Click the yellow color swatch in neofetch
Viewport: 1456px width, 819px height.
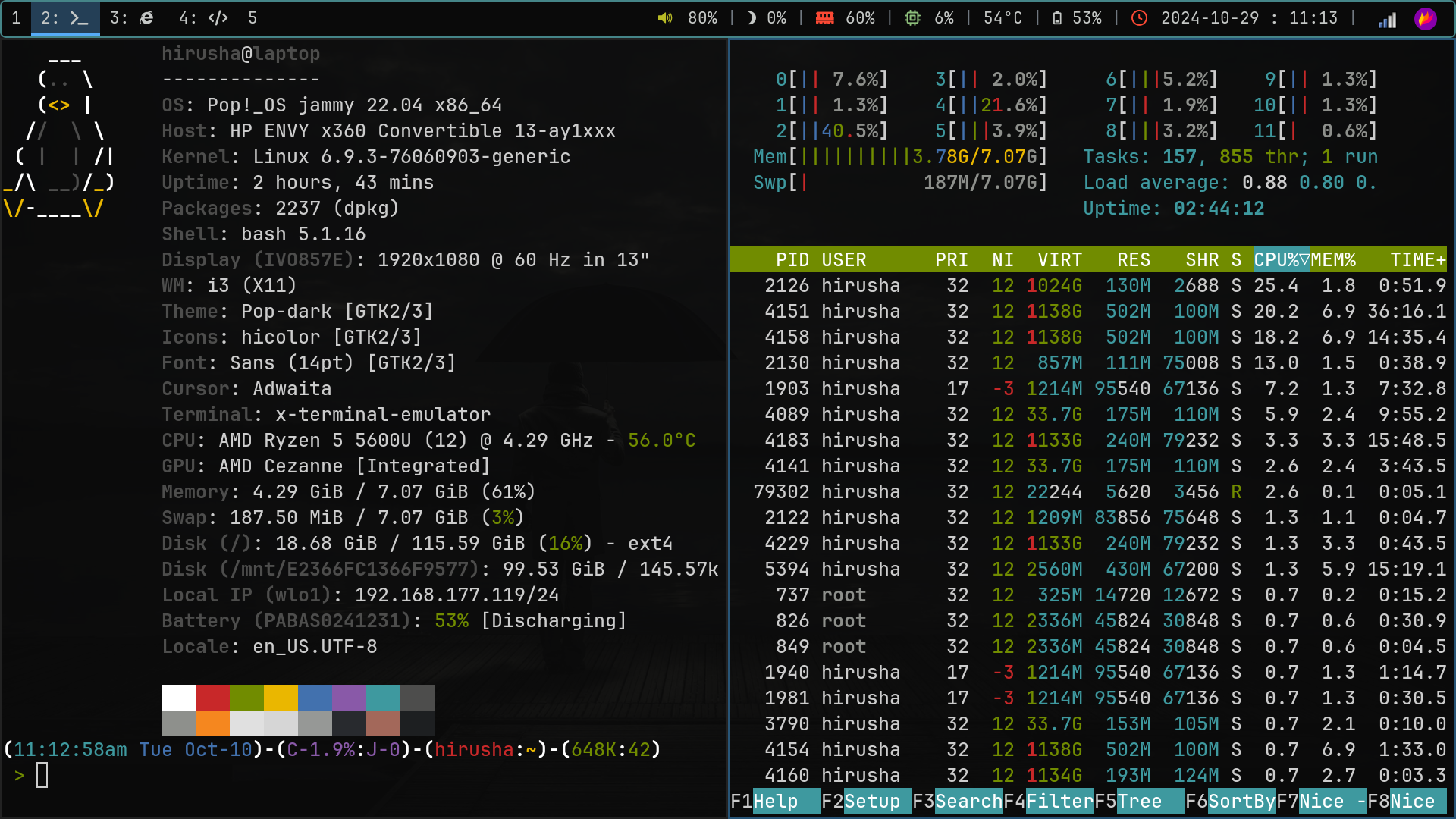click(281, 698)
